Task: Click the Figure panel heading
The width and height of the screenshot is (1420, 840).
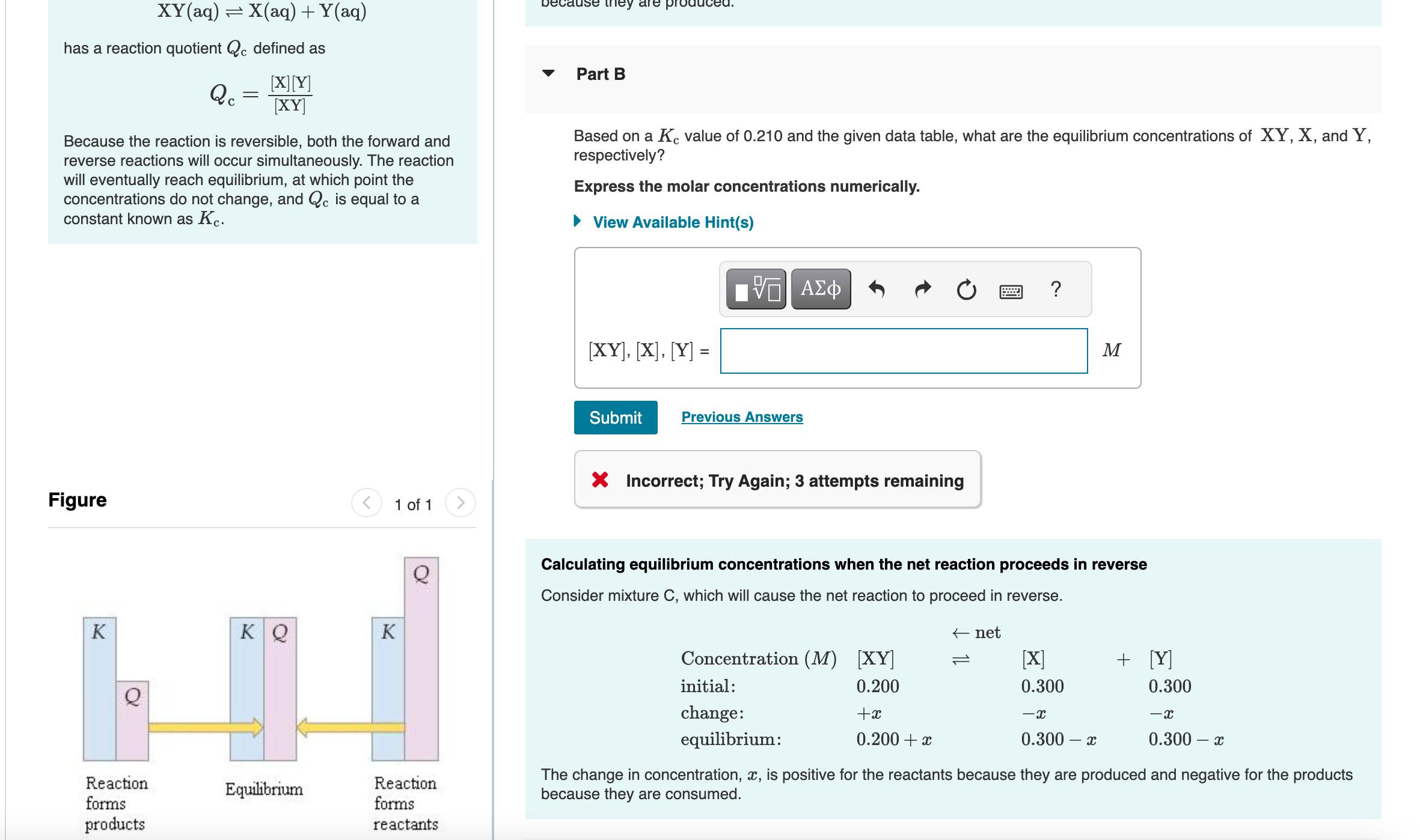Action: coord(77,500)
